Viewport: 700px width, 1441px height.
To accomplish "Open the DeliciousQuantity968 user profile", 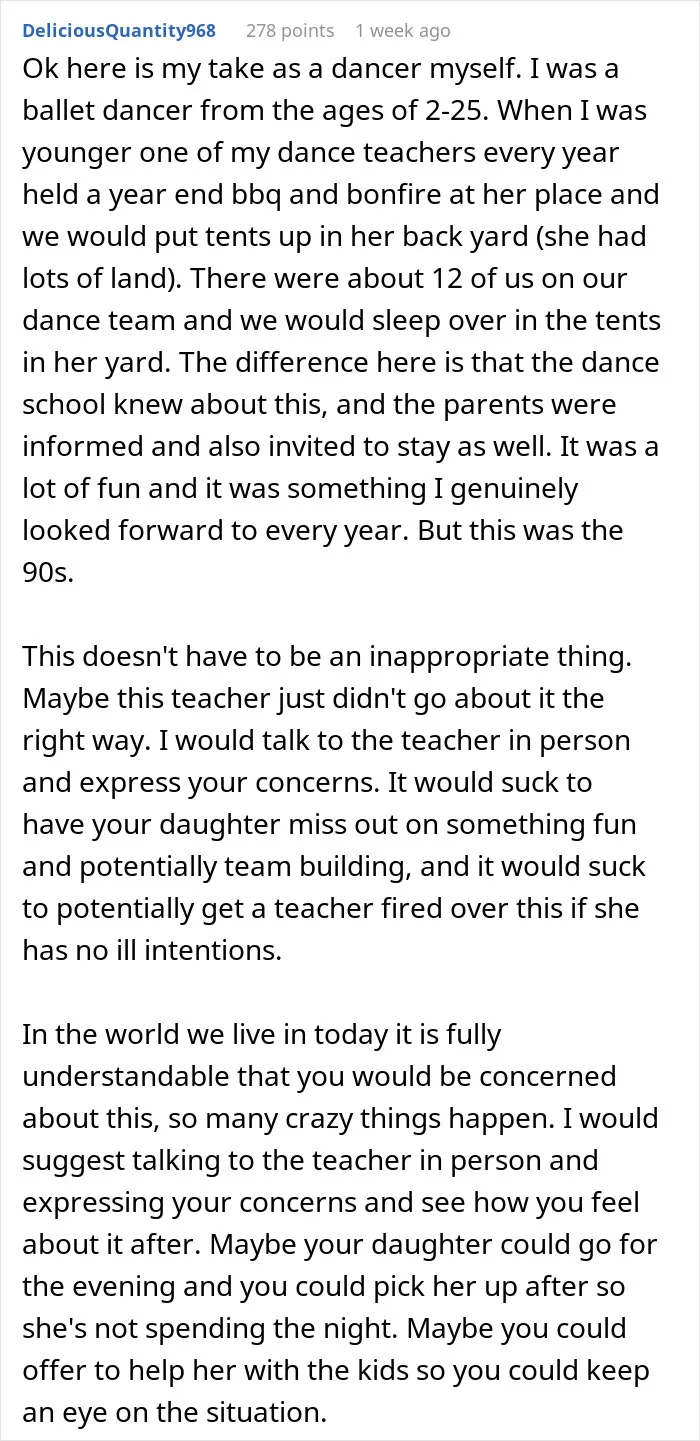I will pyautogui.click(x=119, y=31).
